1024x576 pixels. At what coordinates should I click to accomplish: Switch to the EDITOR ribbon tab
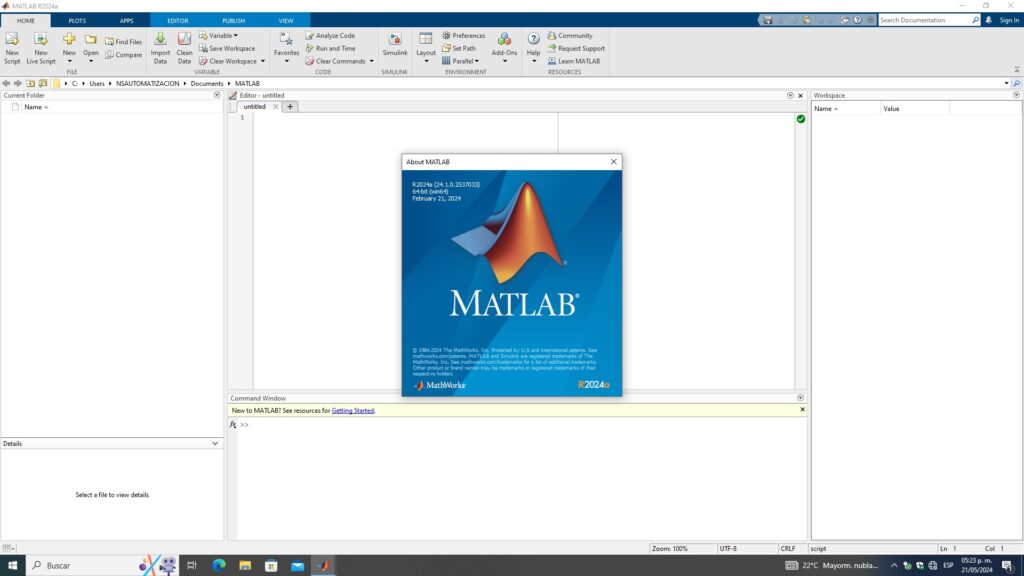pos(177,19)
